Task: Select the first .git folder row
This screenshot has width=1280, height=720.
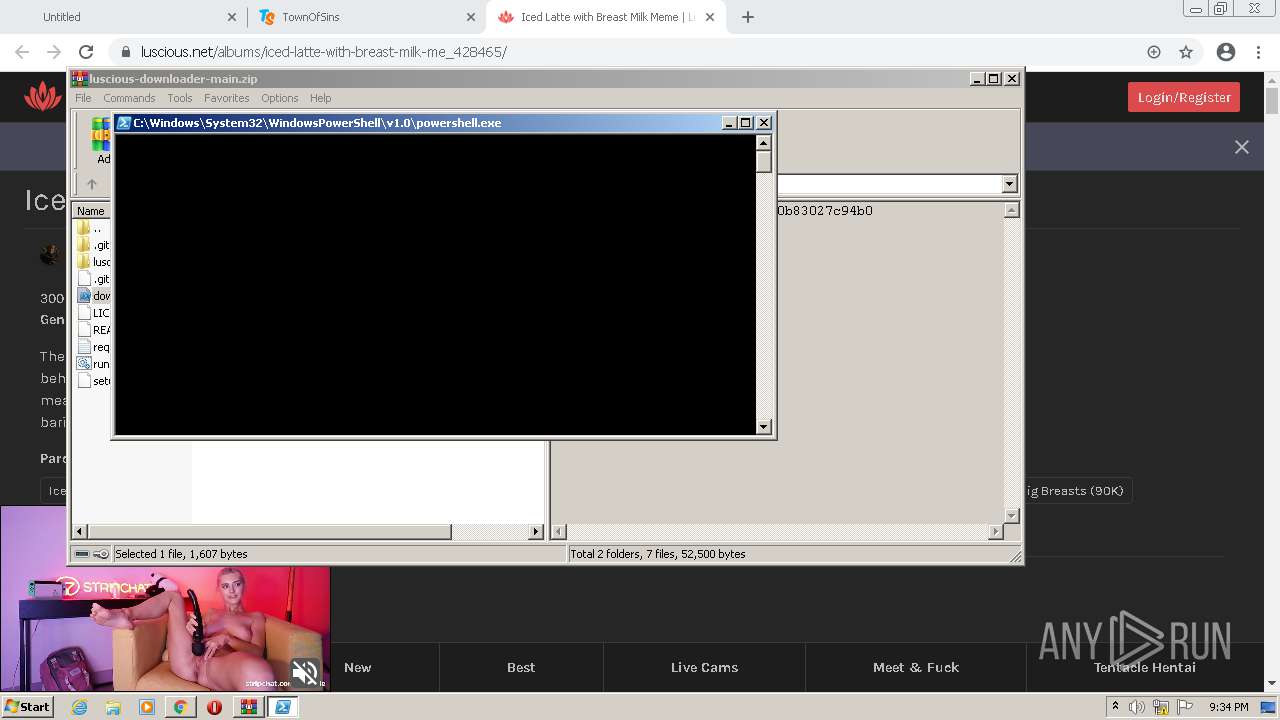Action: pyautogui.click(x=93, y=245)
